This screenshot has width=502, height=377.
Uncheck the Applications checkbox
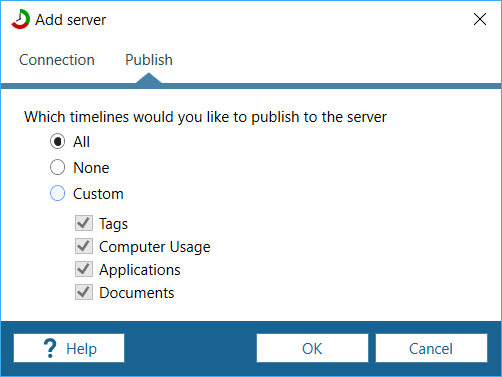pos(84,269)
